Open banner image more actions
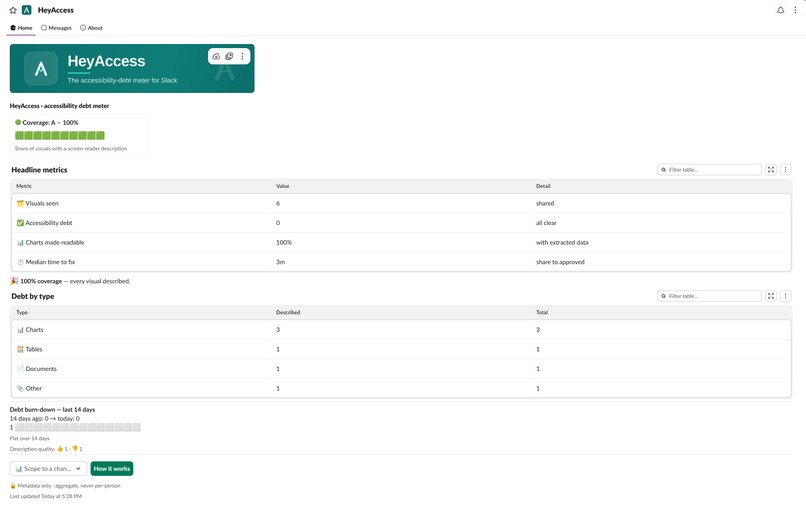 (242, 56)
